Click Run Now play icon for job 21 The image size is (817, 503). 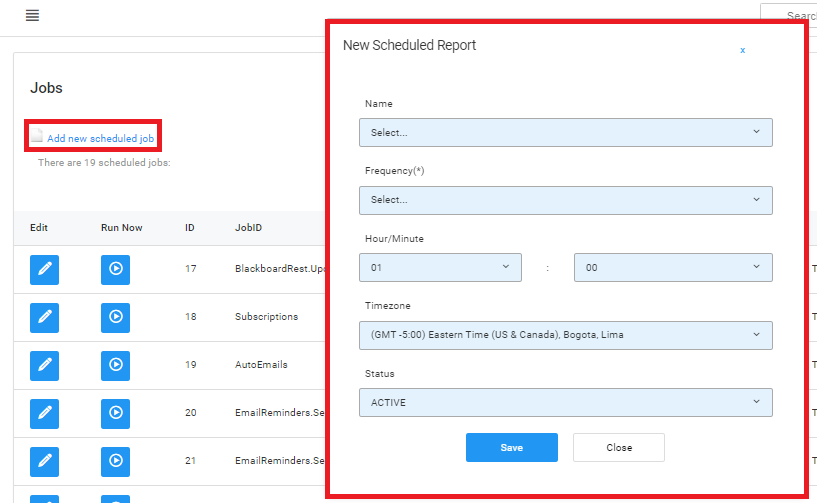pyautogui.click(x=116, y=461)
